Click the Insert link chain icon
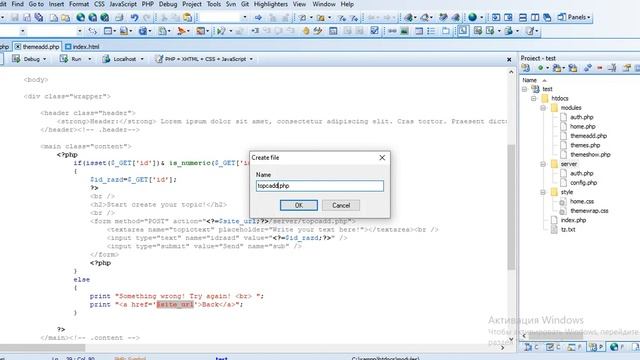This screenshot has height=360, width=640. [392, 31]
